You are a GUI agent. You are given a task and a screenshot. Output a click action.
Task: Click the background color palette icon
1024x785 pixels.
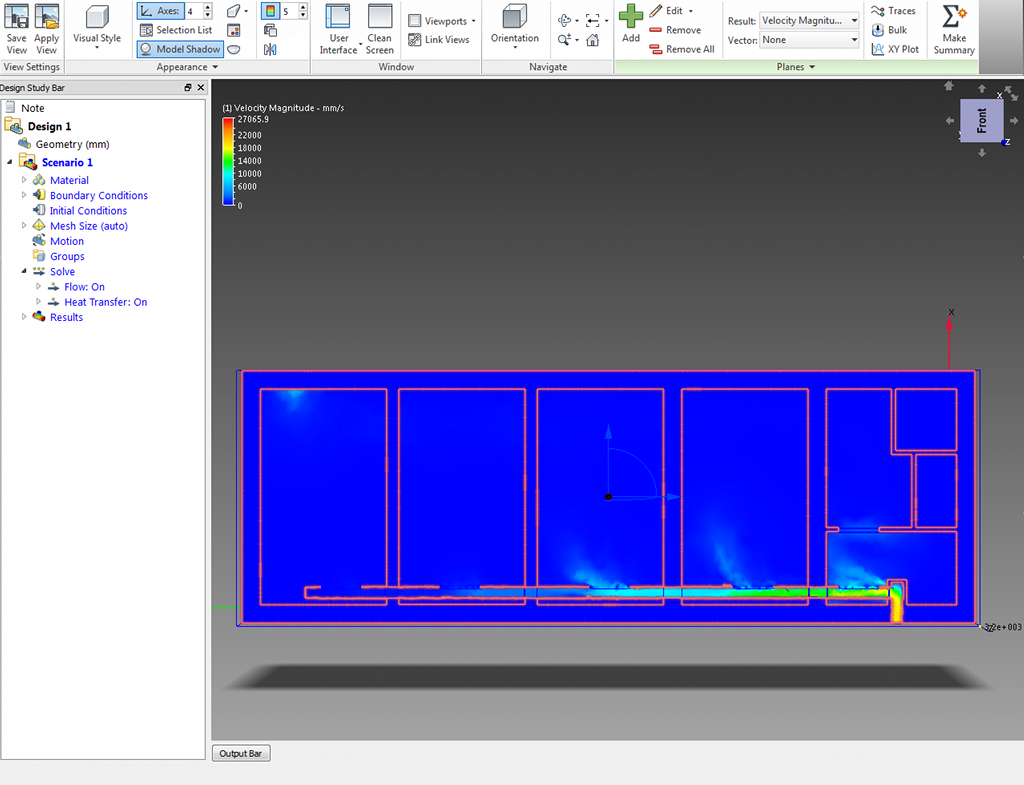tap(234, 30)
